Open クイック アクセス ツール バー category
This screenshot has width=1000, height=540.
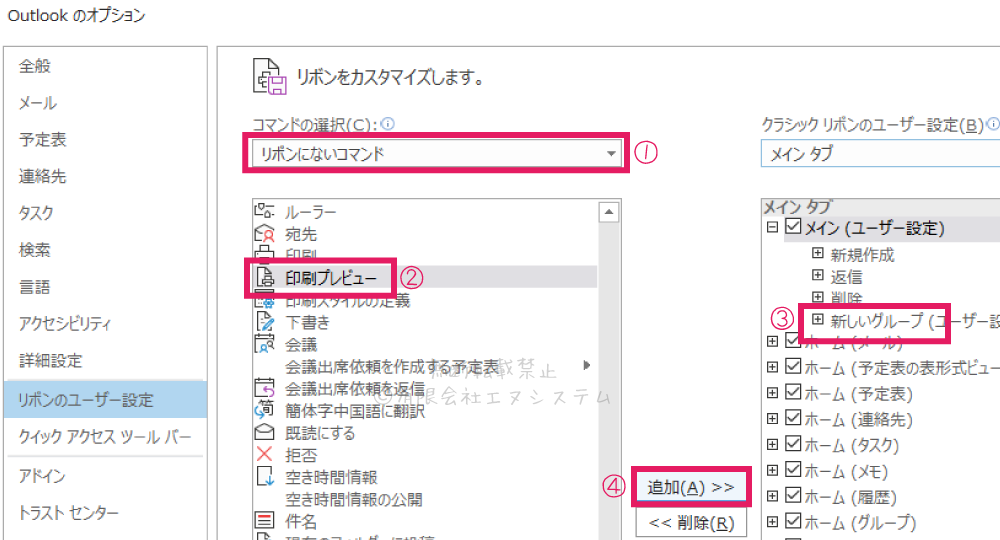click(105, 437)
